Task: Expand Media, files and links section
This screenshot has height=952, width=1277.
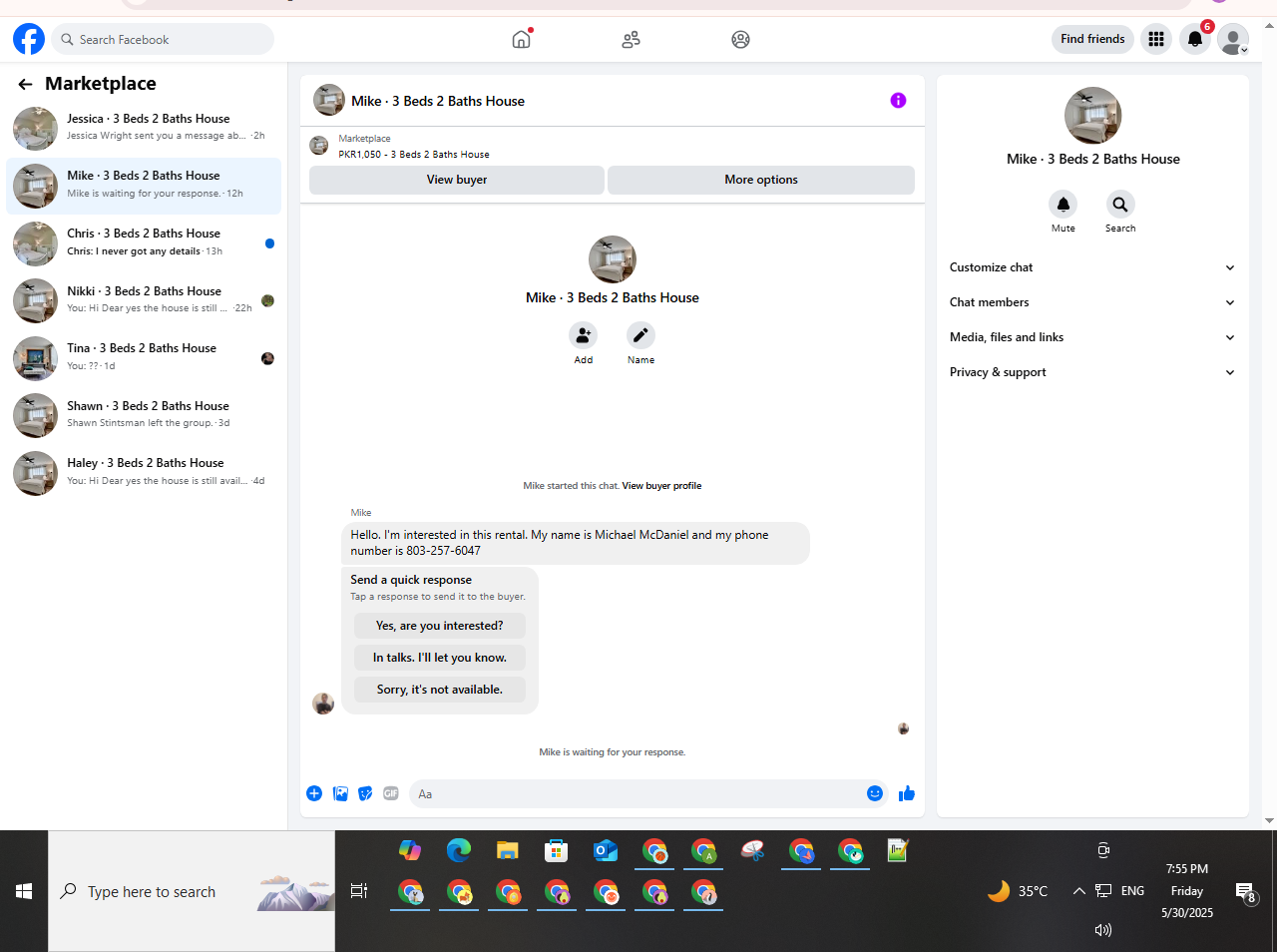Action: point(1092,337)
